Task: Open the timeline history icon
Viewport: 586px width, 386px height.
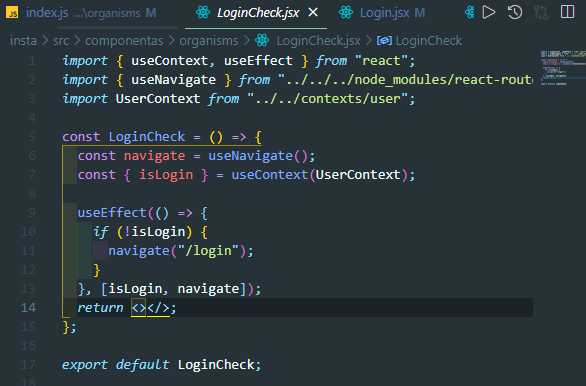Action: pos(515,12)
